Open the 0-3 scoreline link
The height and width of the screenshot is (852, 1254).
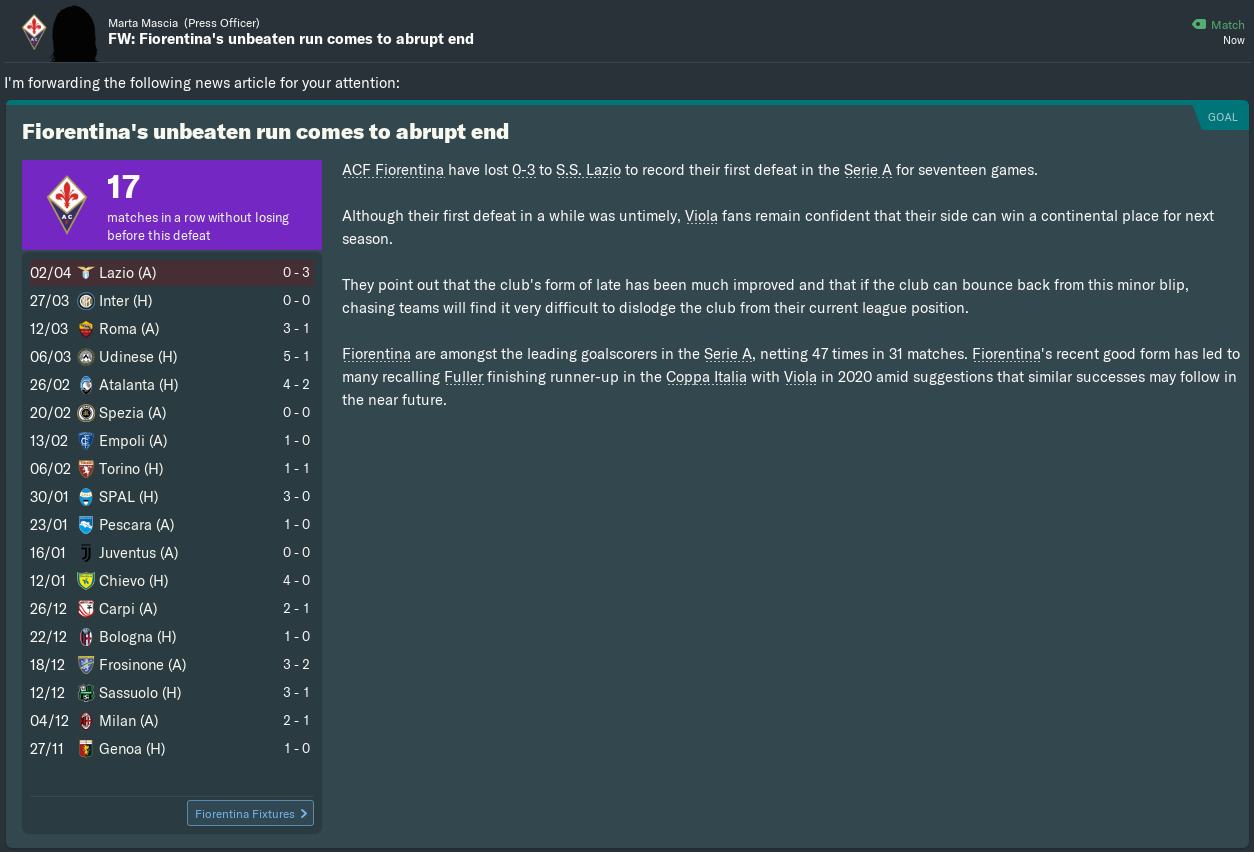[x=524, y=170]
